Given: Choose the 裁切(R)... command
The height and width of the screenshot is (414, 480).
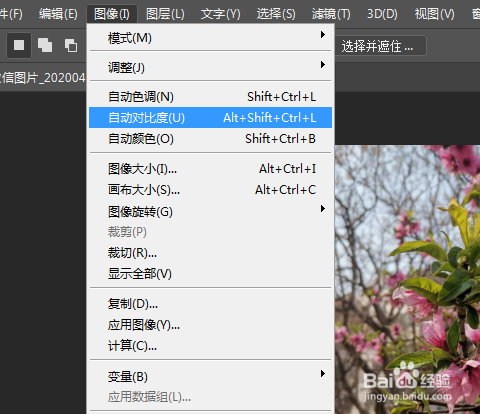Looking at the screenshot, I should [210, 253].
